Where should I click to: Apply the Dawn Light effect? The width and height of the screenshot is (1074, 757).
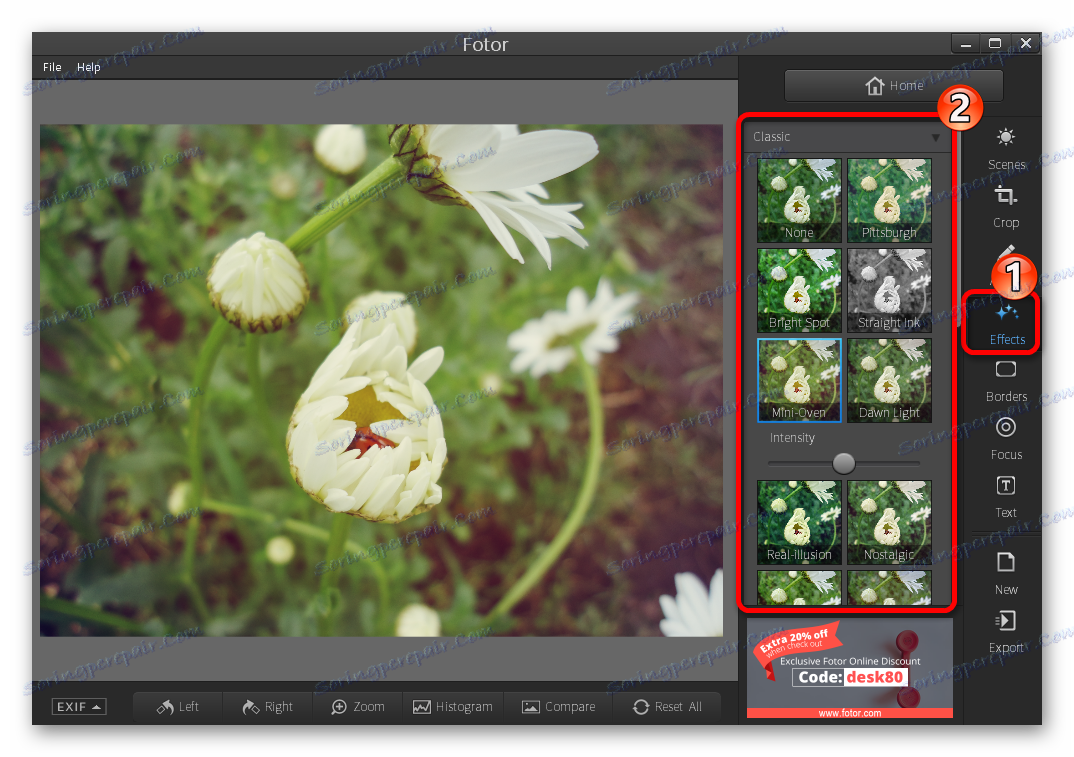pos(889,380)
